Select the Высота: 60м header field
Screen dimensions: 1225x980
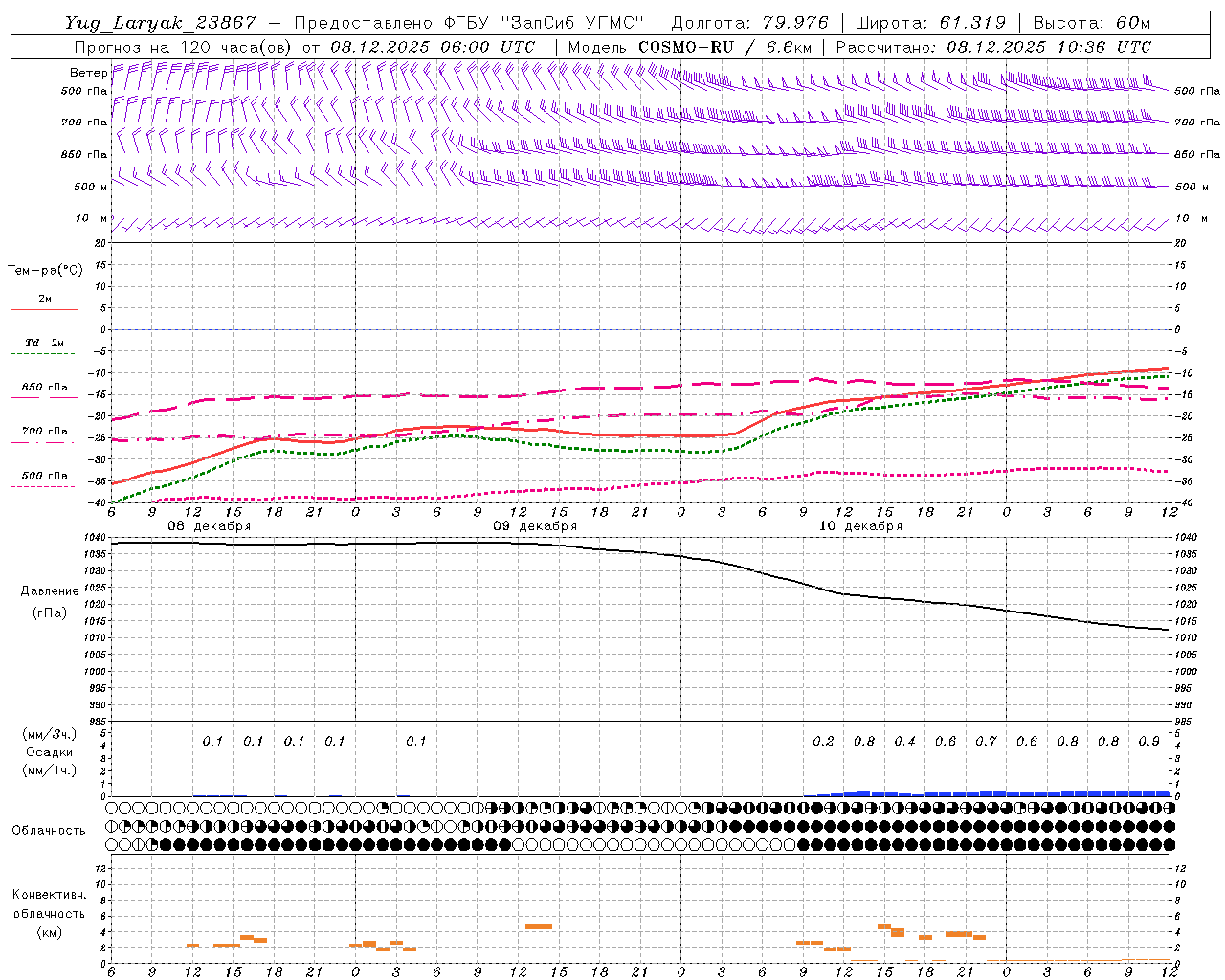coord(1092,23)
